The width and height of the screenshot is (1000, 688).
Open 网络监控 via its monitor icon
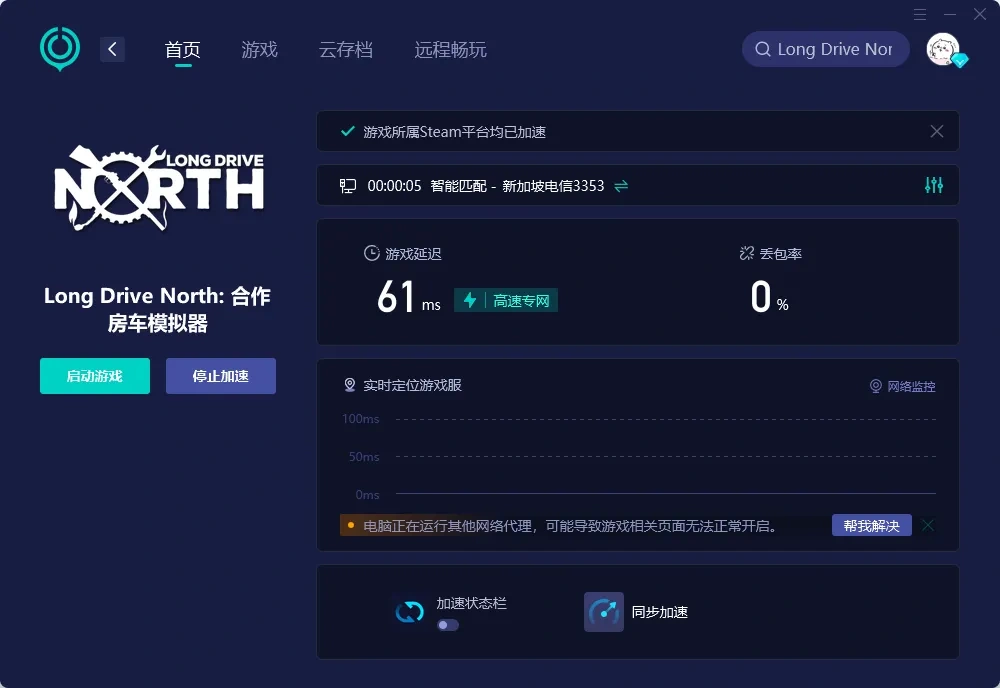[x=877, y=385]
